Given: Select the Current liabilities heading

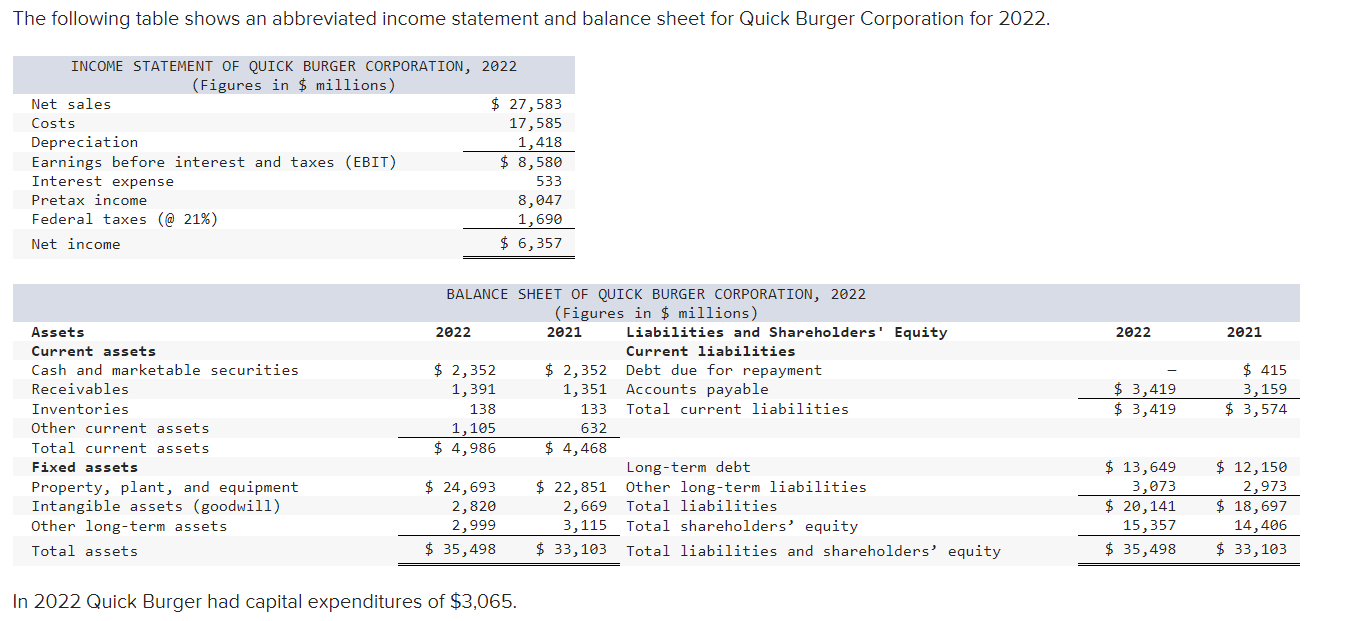Looking at the screenshot, I should [x=711, y=351].
